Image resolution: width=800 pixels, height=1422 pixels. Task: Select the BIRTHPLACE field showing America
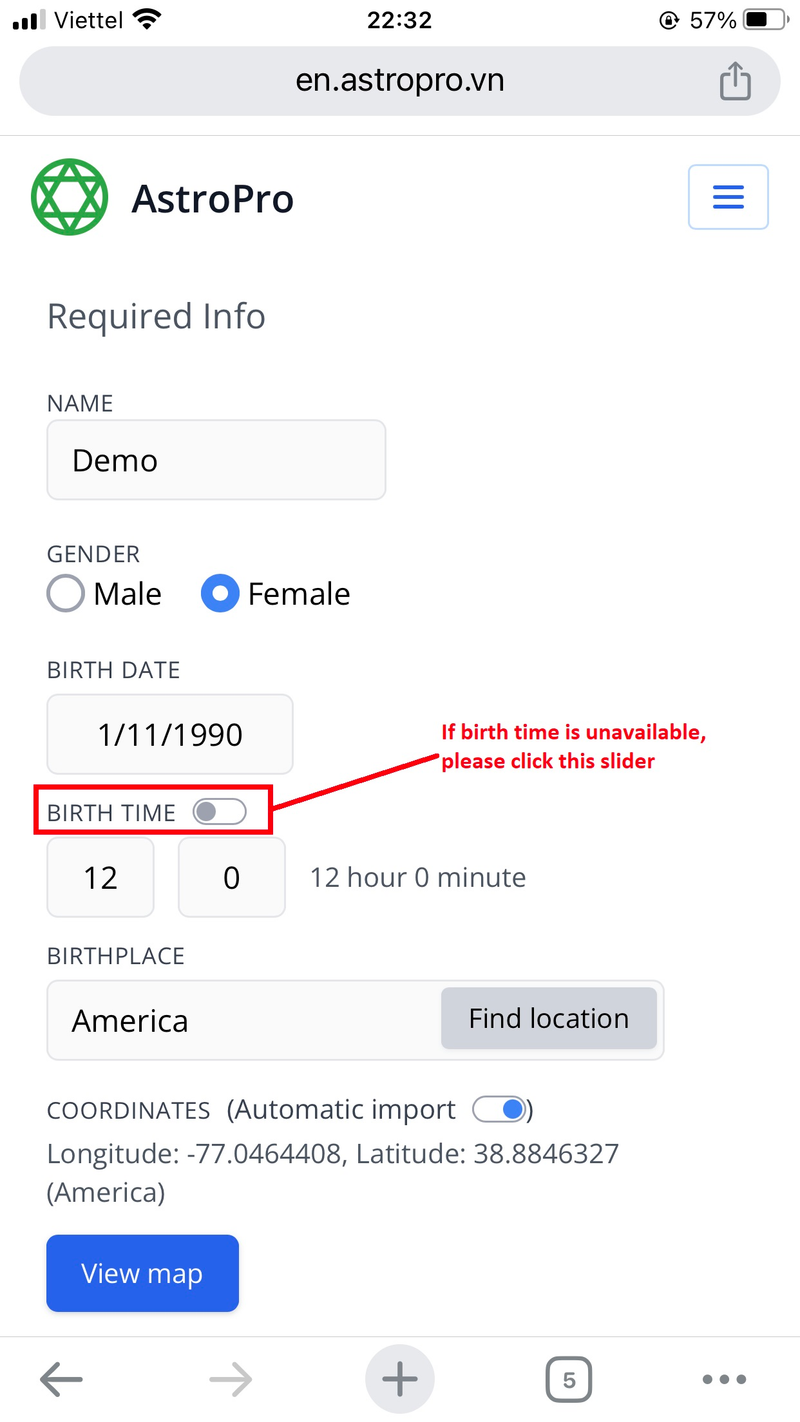tap(240, 1020)
